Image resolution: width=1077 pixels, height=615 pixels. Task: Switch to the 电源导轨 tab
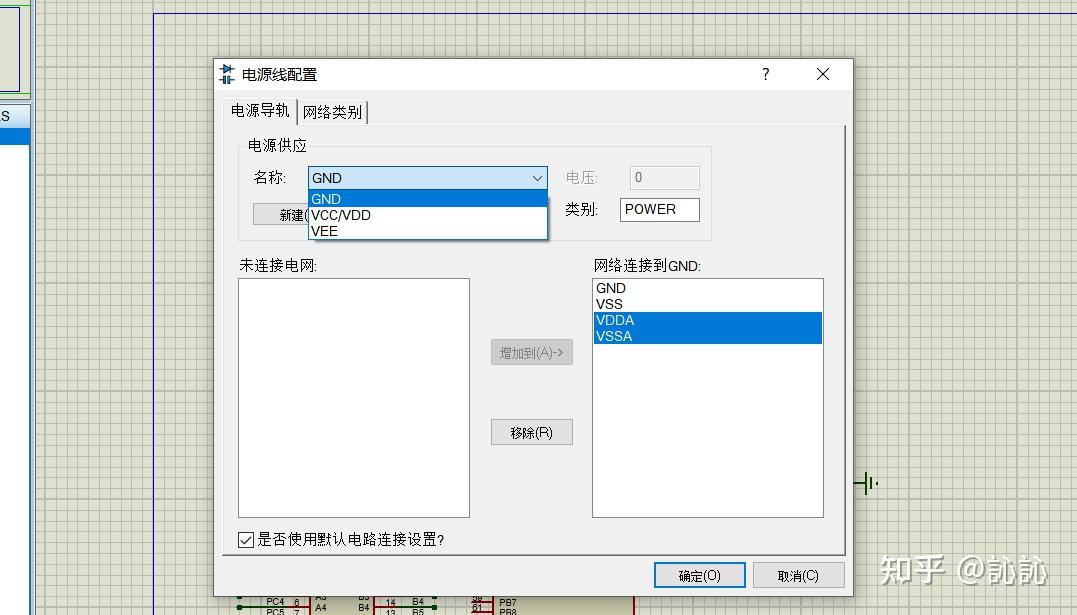pyautogui.click(x=260, y=111)
